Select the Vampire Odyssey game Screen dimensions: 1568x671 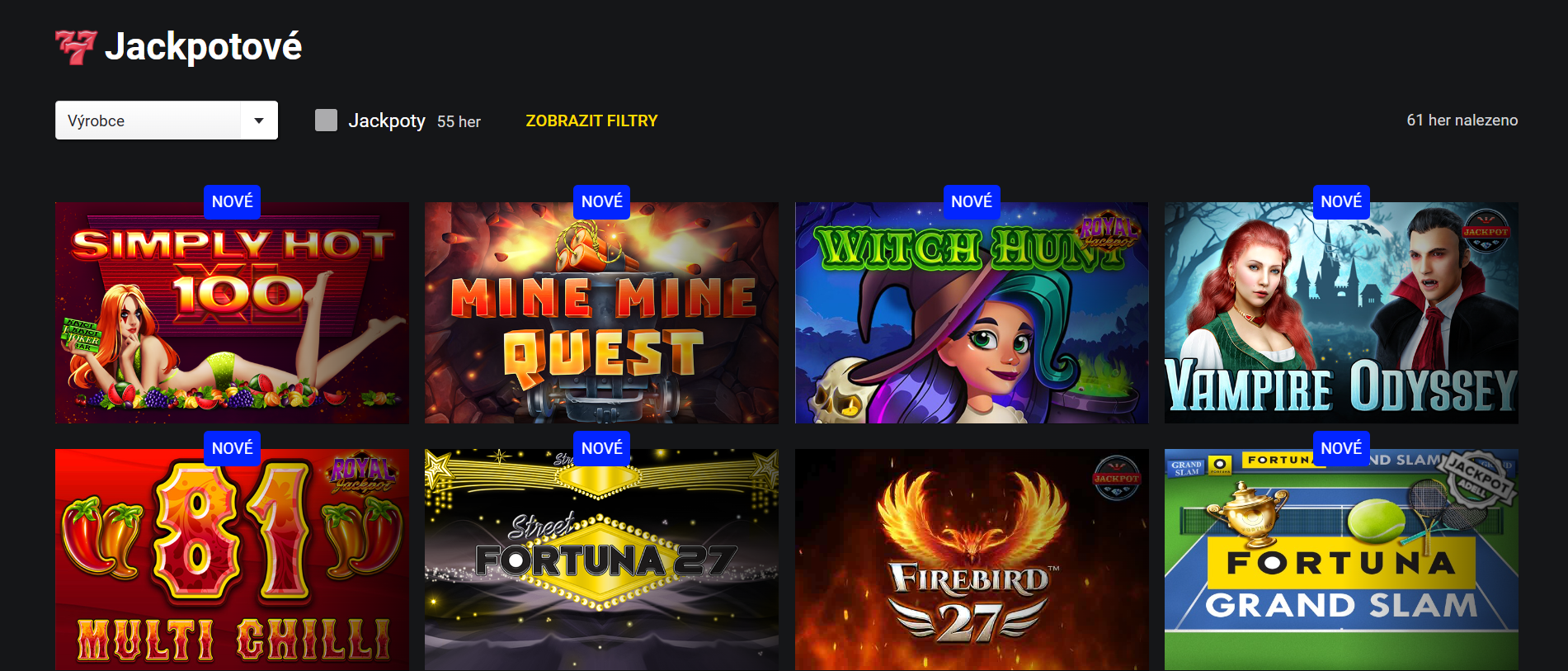(1341, 313)
